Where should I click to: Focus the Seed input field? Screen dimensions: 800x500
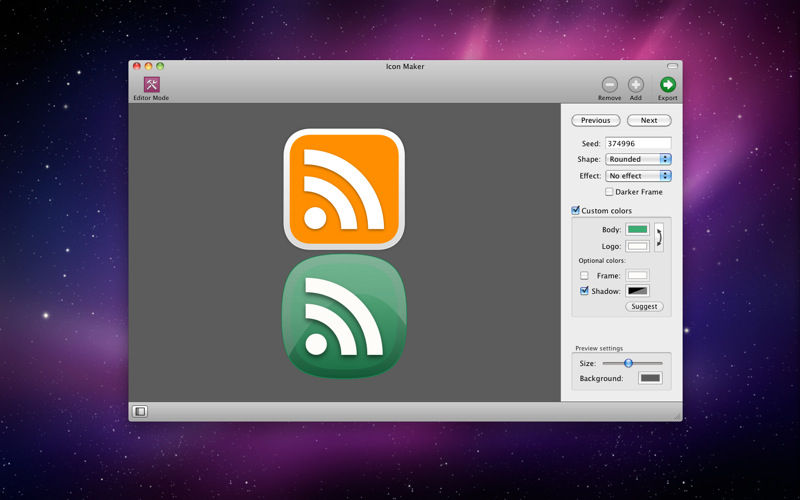click(638, 143)
